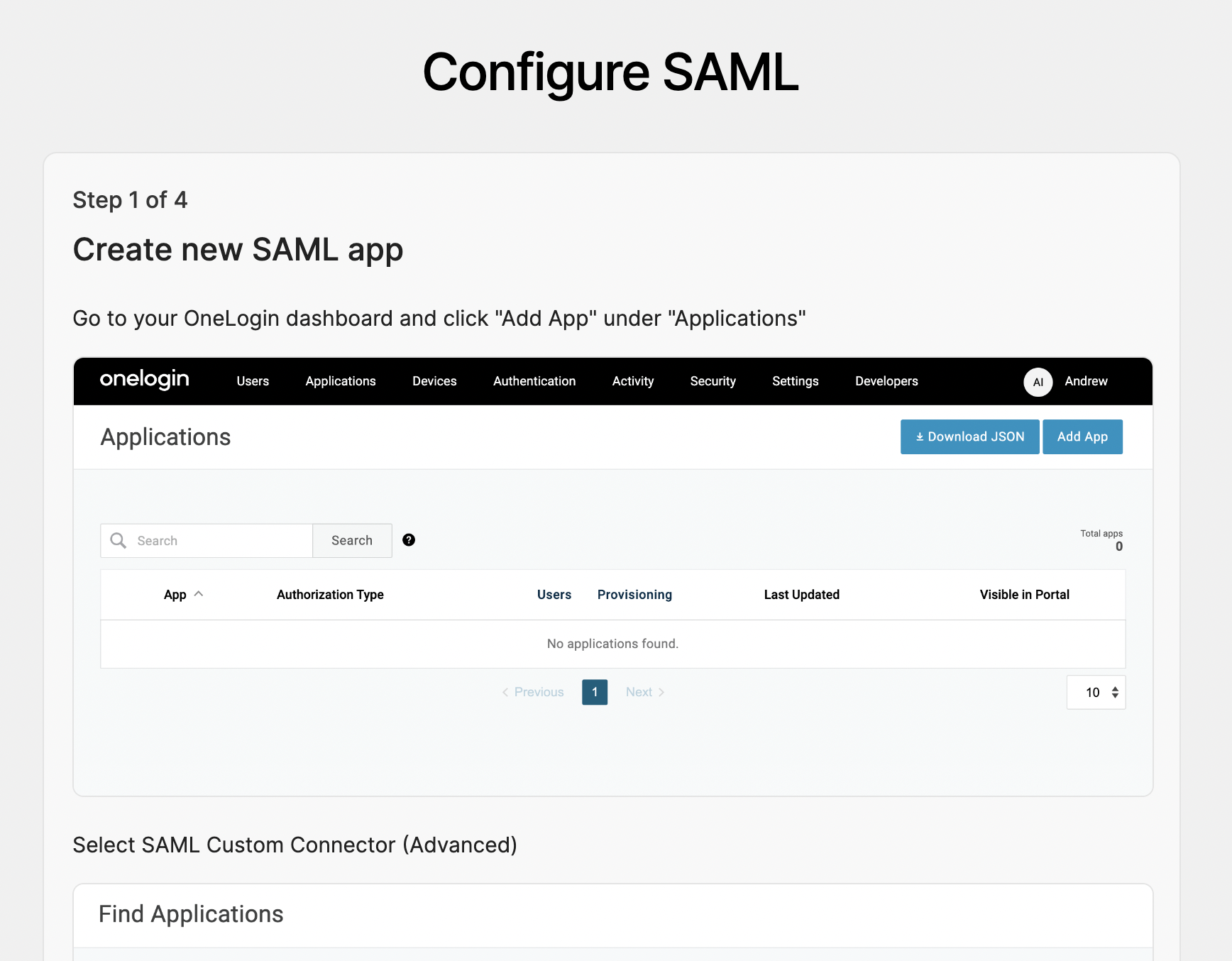Click inside the Search text field
1232x961 pixels.
tap(206, 540)
